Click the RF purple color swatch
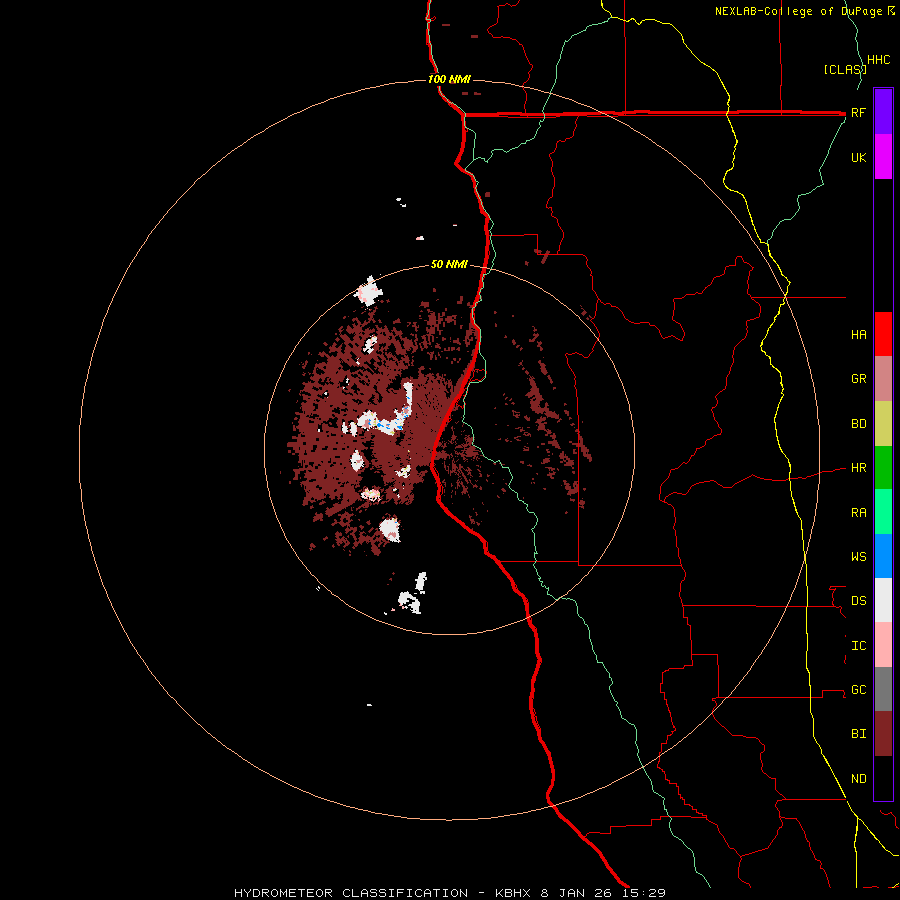The height and width of the screenshot is (900, 900). (x=883, y=112)
